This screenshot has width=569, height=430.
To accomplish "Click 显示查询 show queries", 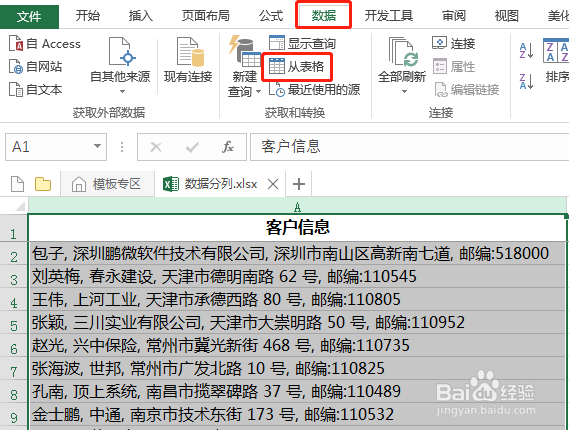I will [303, 43].
